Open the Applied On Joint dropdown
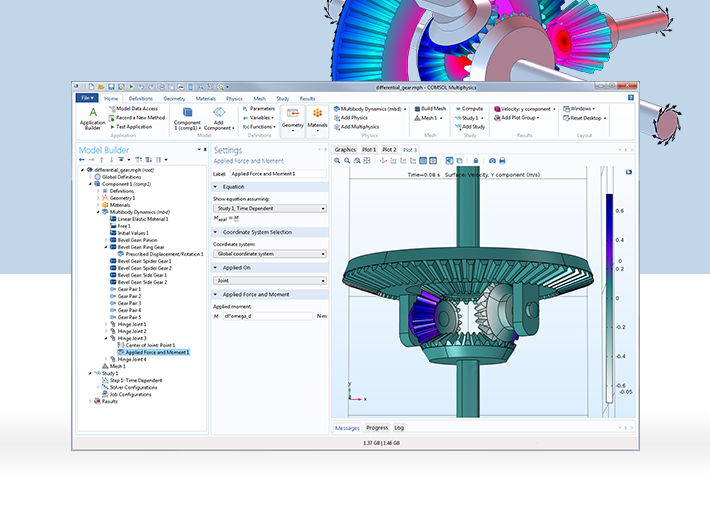Image resolution: width=710 pixels, height=523 pixels. click(269, 281)
